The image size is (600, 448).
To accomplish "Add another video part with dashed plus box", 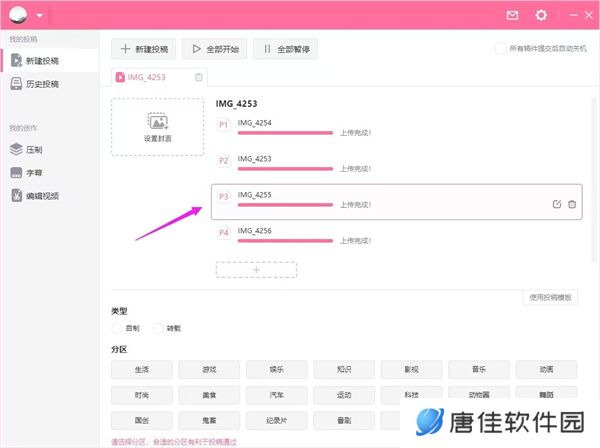I will (256, 270).
